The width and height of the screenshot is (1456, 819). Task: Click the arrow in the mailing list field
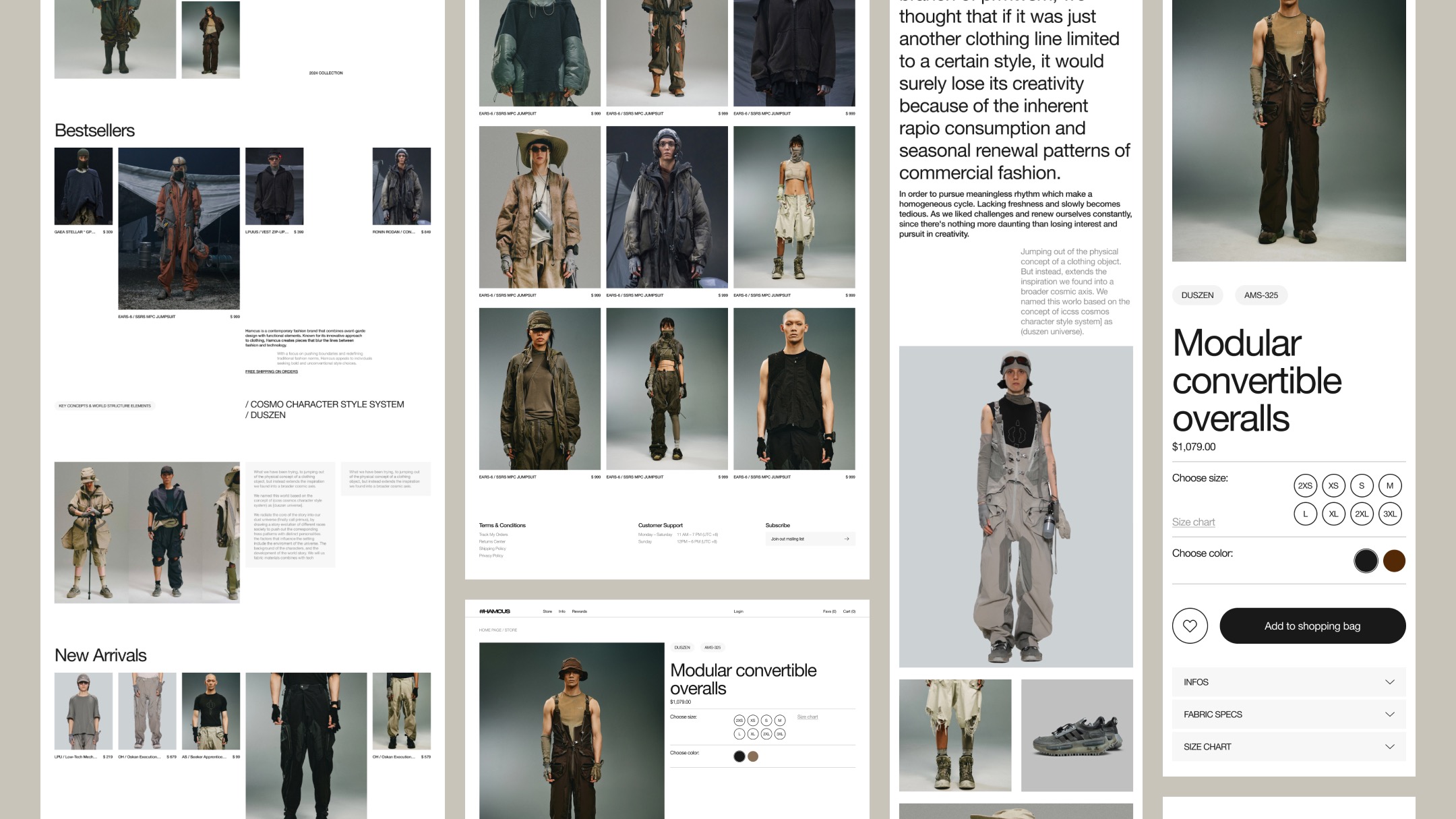pos(847,539)
